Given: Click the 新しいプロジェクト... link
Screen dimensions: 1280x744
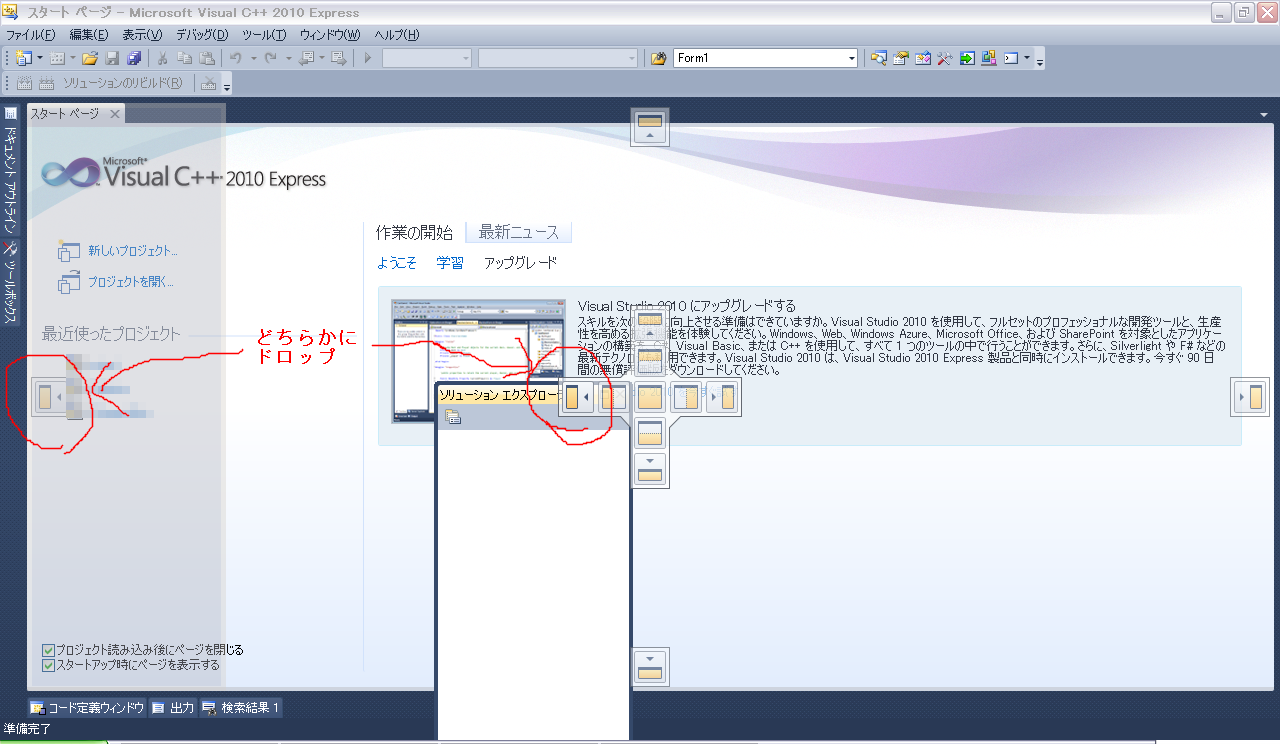Looking at the screenshot, I should point(133,251).
